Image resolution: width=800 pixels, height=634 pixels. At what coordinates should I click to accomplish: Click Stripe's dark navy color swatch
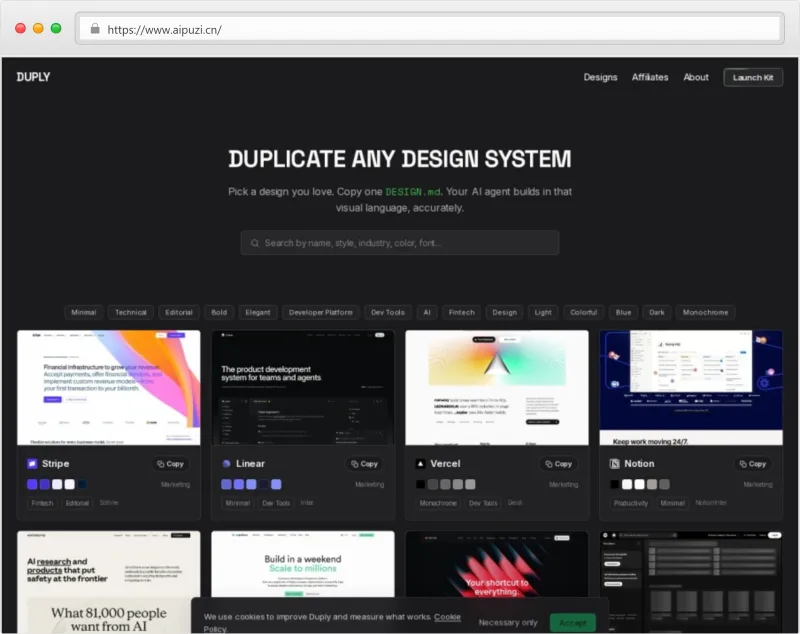pos(82,484)
